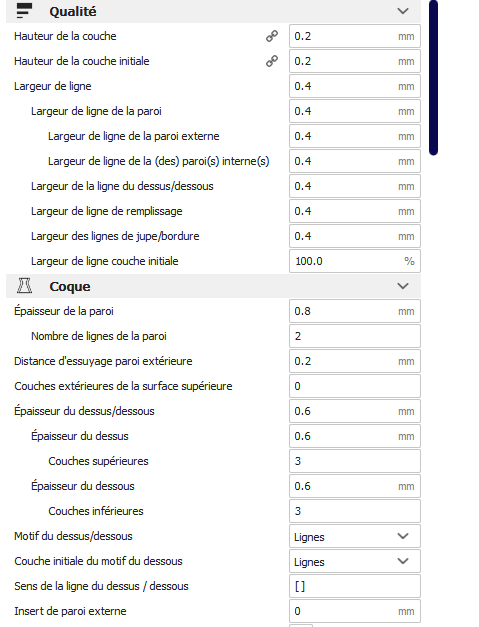The width and height of the screenshot is (479, 627).
Task: Open Couche initiale du motif du dessous dropdown
Action: [355, 561]
